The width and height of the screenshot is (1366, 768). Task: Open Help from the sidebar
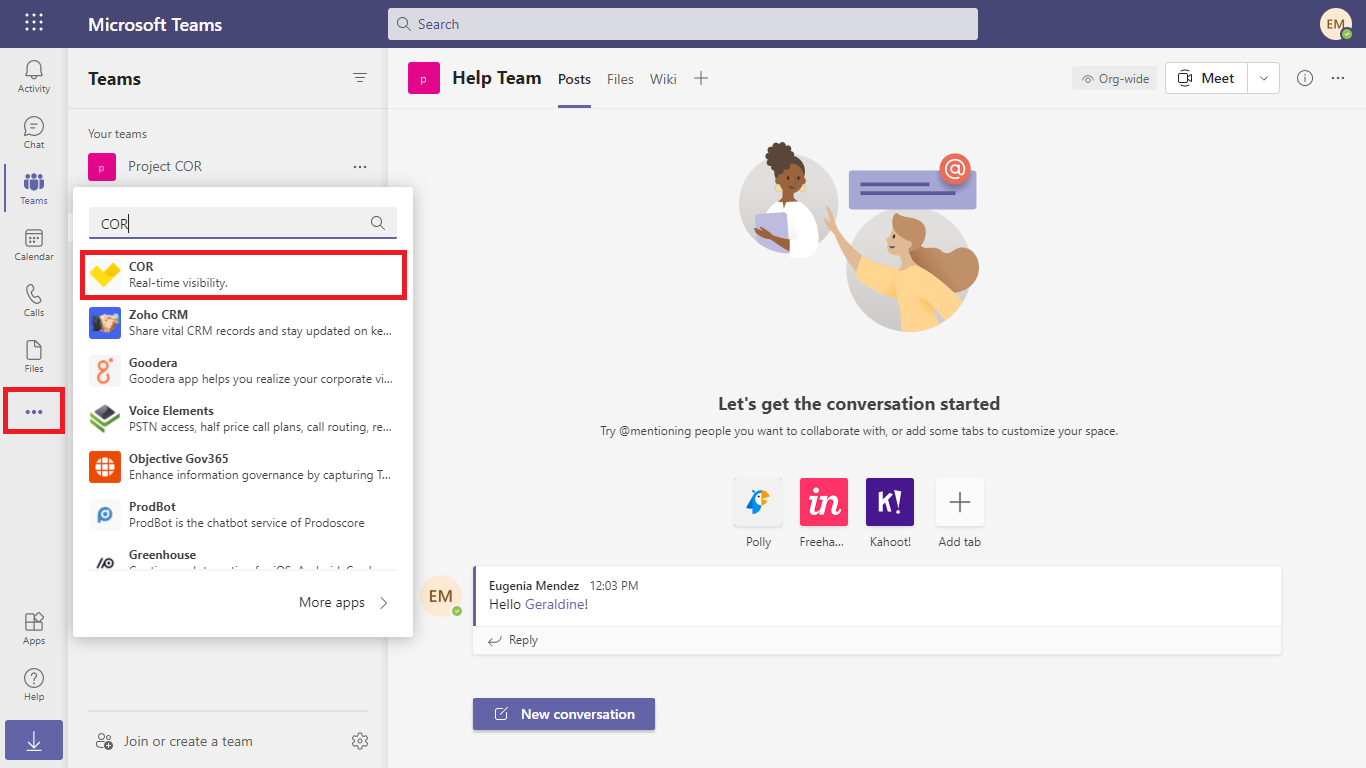pyautogui.click(x=34, y=685)
